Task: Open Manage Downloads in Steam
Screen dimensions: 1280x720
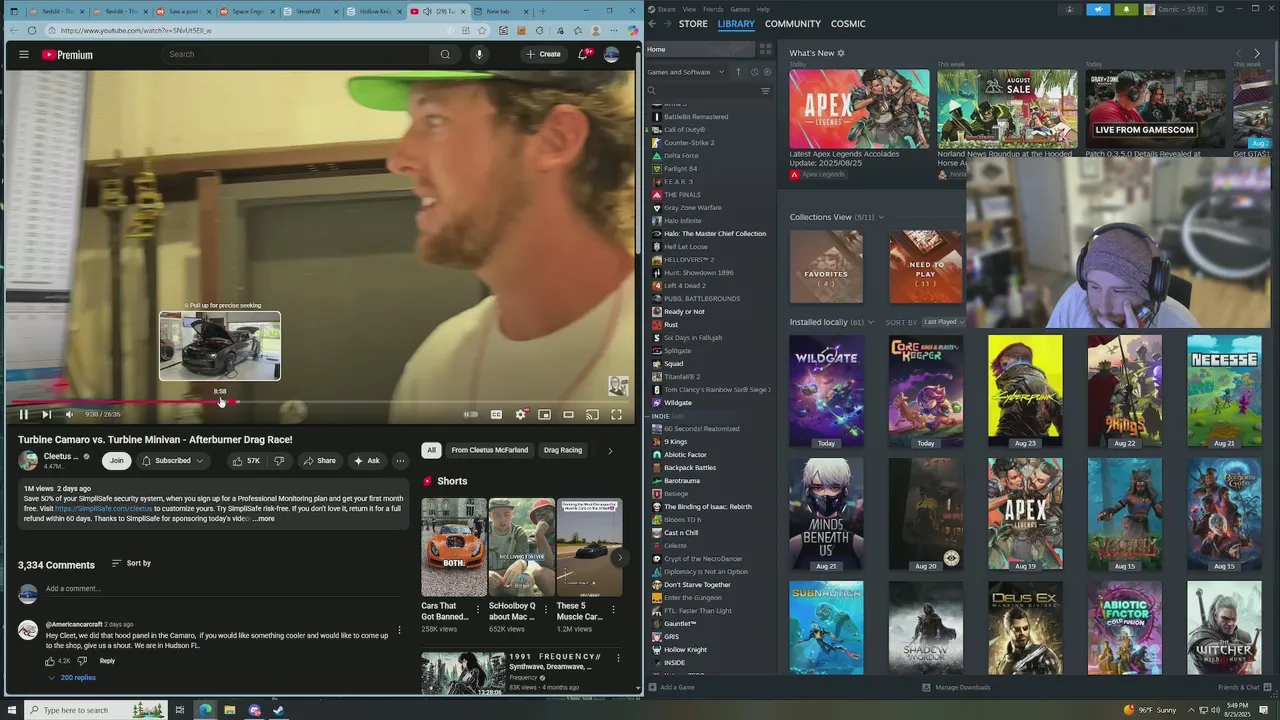Action: [956, 687]
